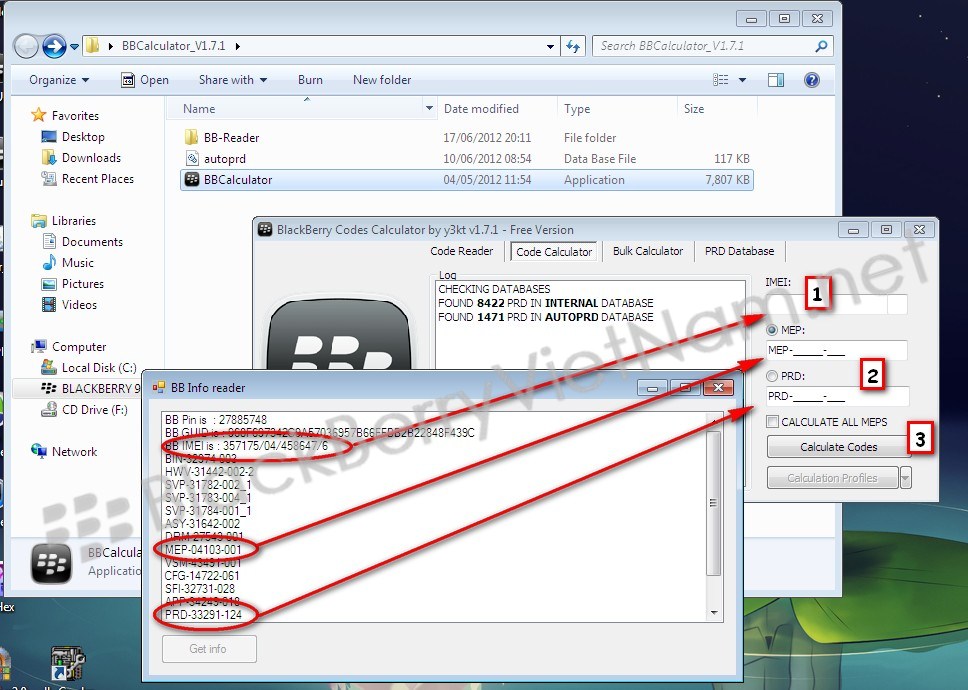The width and height of the screenshot is (968, 690).
Task: Expand the Share with dropdown
Action: [232, 80]
